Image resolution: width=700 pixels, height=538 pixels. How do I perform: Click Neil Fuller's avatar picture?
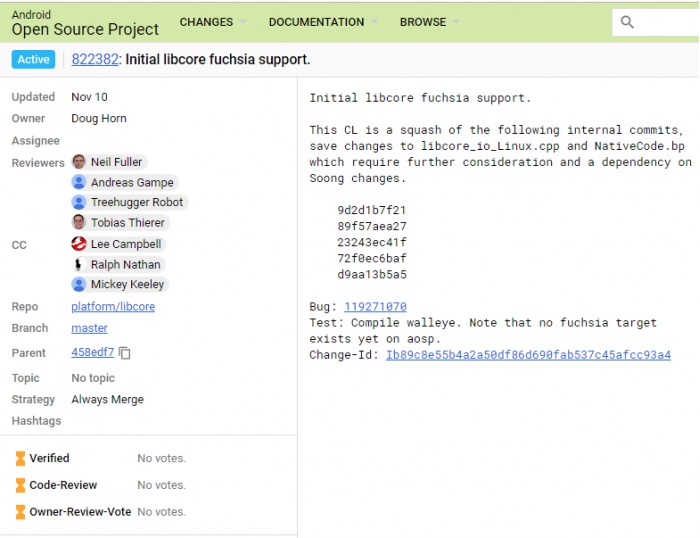(79, 162)
